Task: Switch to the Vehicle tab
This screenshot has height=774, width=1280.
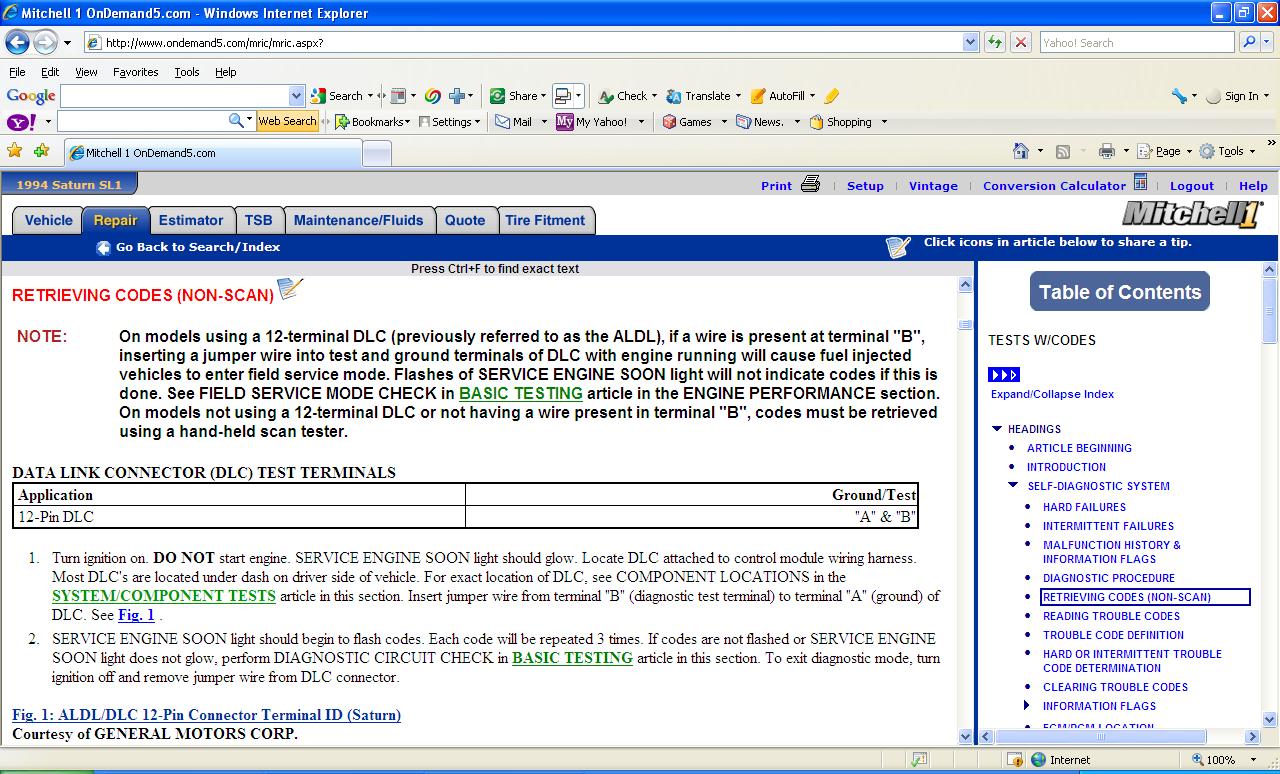Action: [48, 220]
